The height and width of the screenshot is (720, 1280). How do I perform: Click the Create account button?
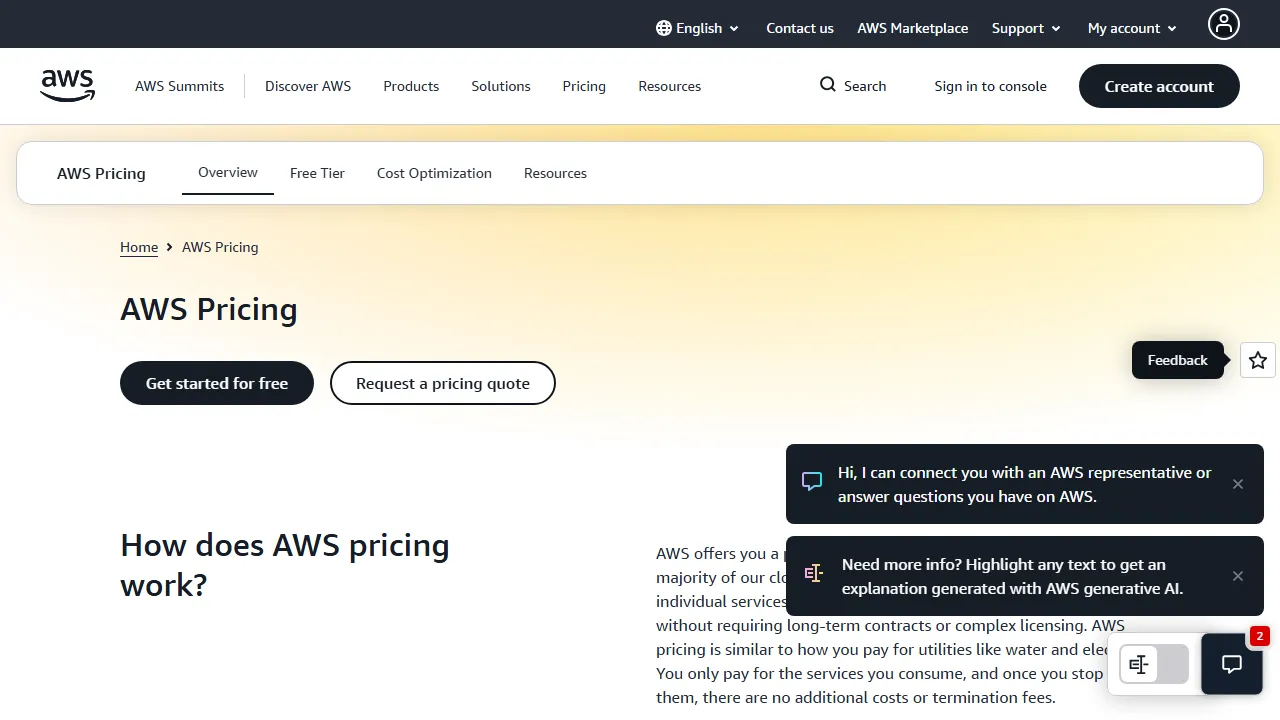point(1159,86)
